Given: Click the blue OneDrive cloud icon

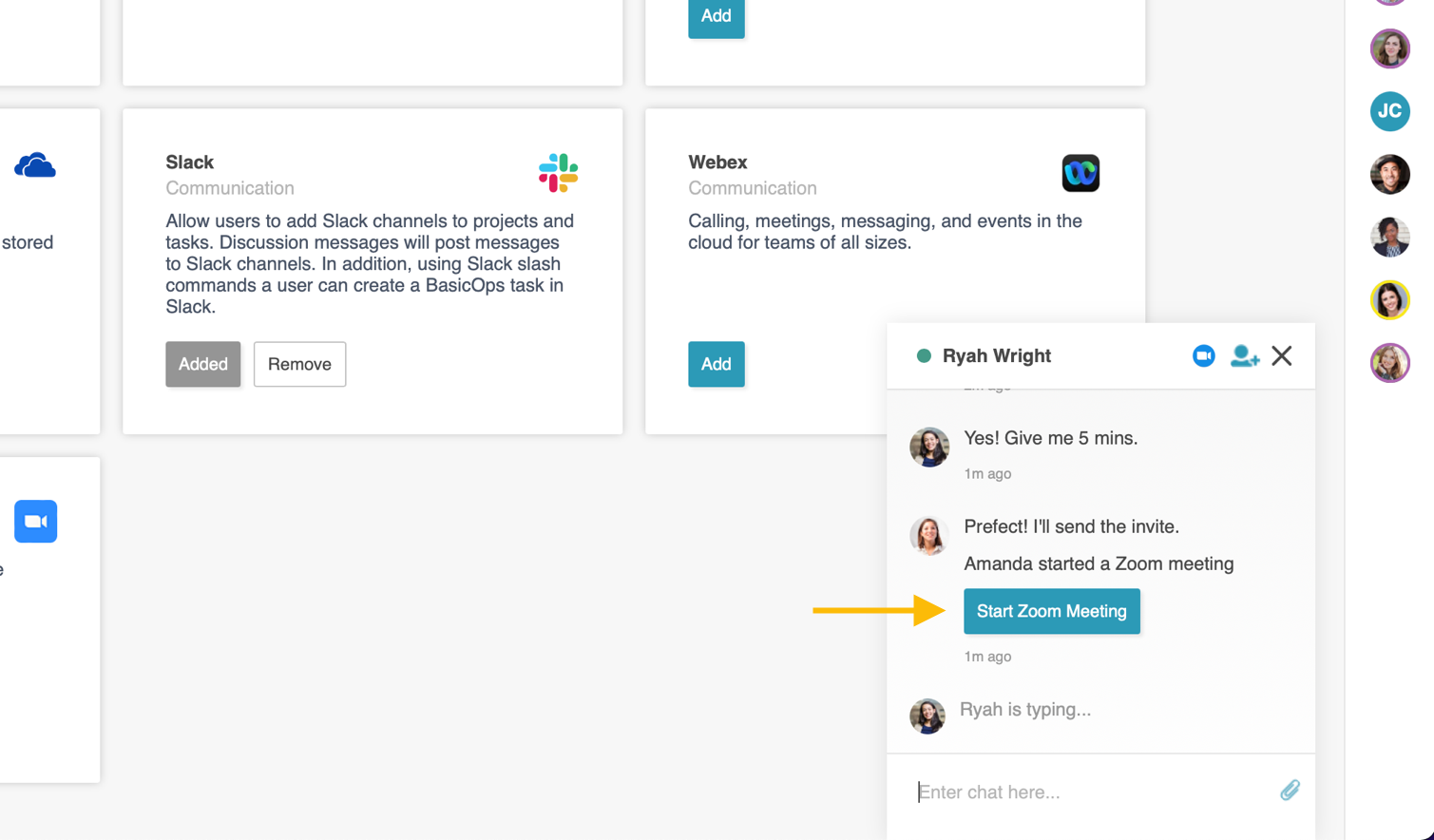Looking at the screenshot, I should pos(35,166).
